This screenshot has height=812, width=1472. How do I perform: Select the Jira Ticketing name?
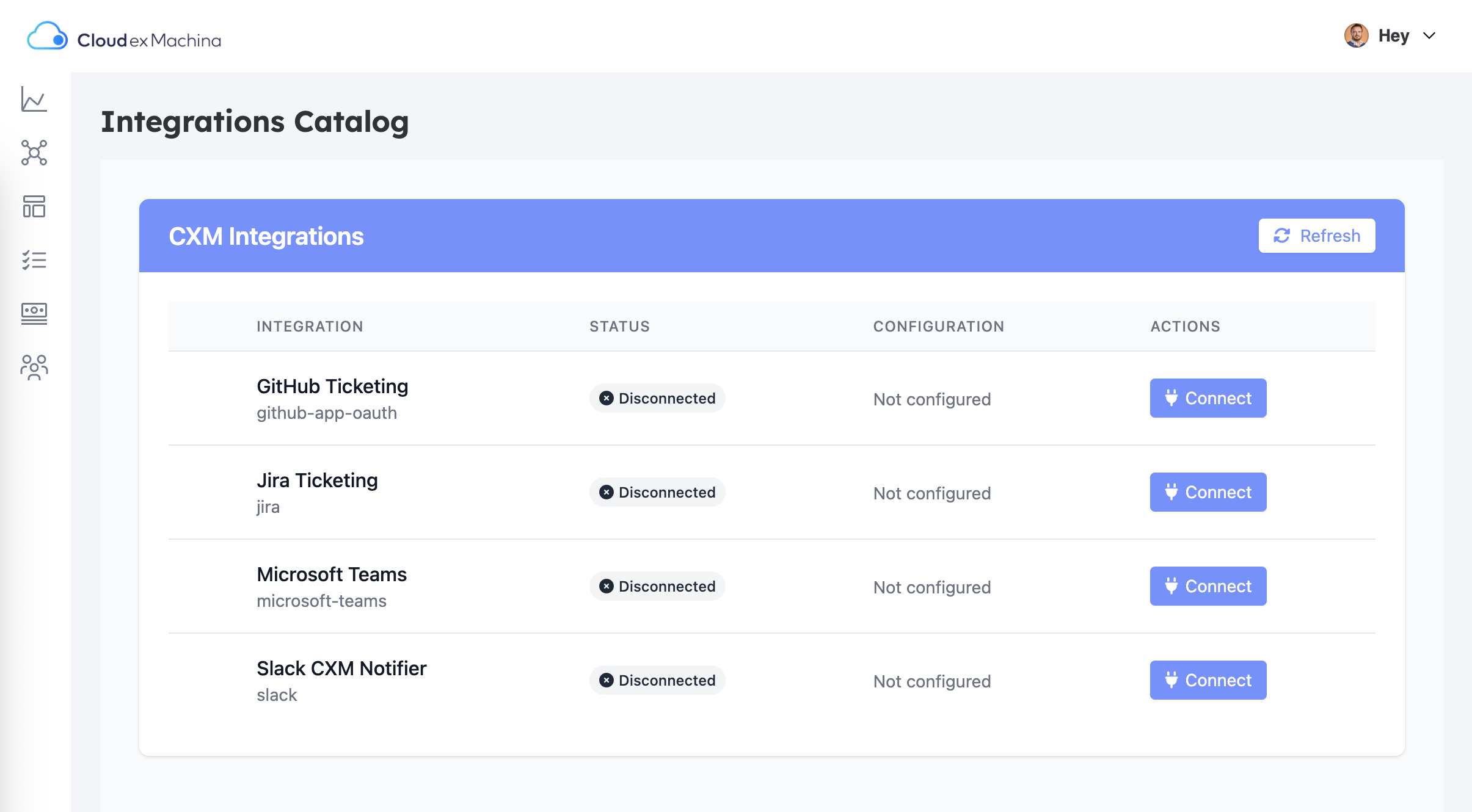click(317, 480)
